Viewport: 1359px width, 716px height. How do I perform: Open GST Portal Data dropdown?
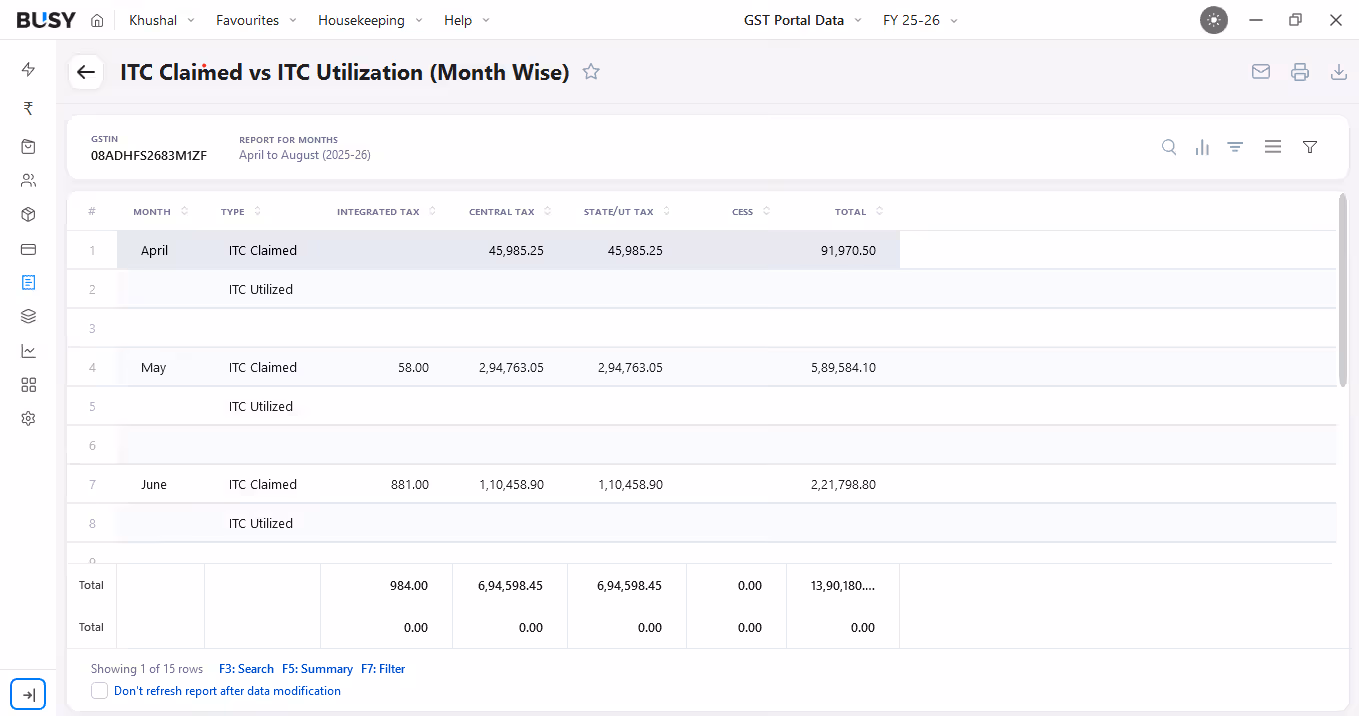803,20
